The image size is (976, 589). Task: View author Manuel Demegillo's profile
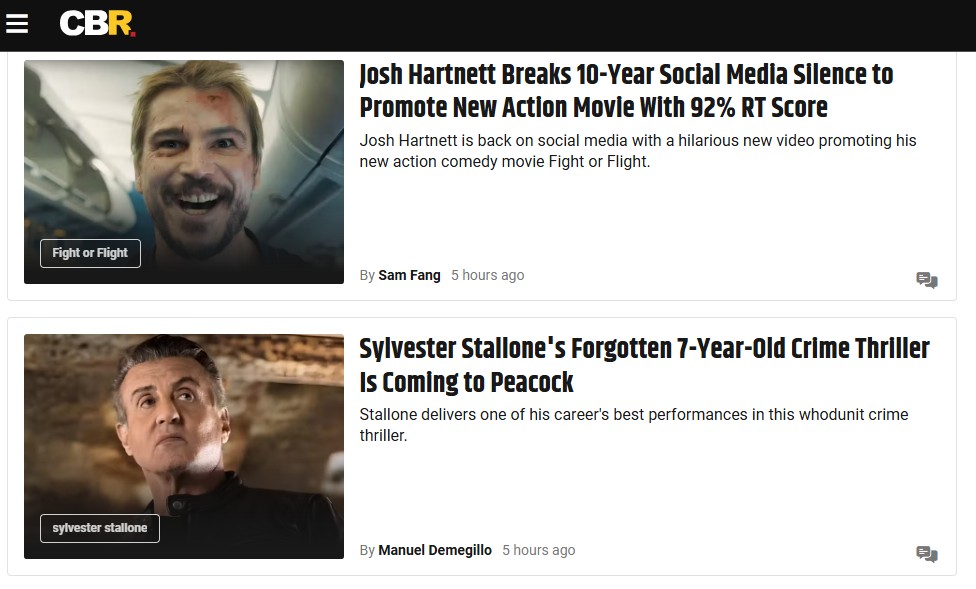coord(435,550)
